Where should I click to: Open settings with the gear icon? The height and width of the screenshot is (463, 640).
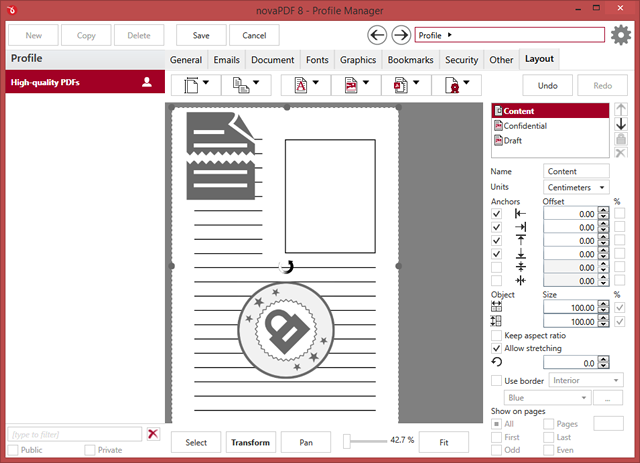[x=620, y=35]
